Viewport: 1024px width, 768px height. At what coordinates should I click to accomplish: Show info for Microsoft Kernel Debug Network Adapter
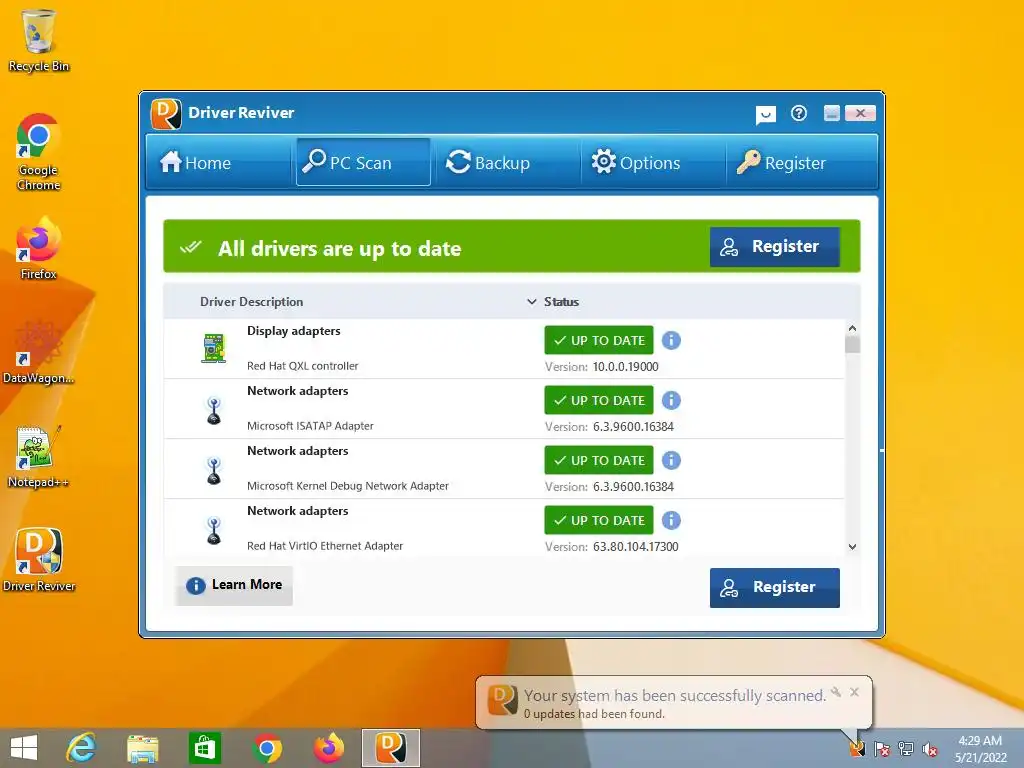click(671, 460)
